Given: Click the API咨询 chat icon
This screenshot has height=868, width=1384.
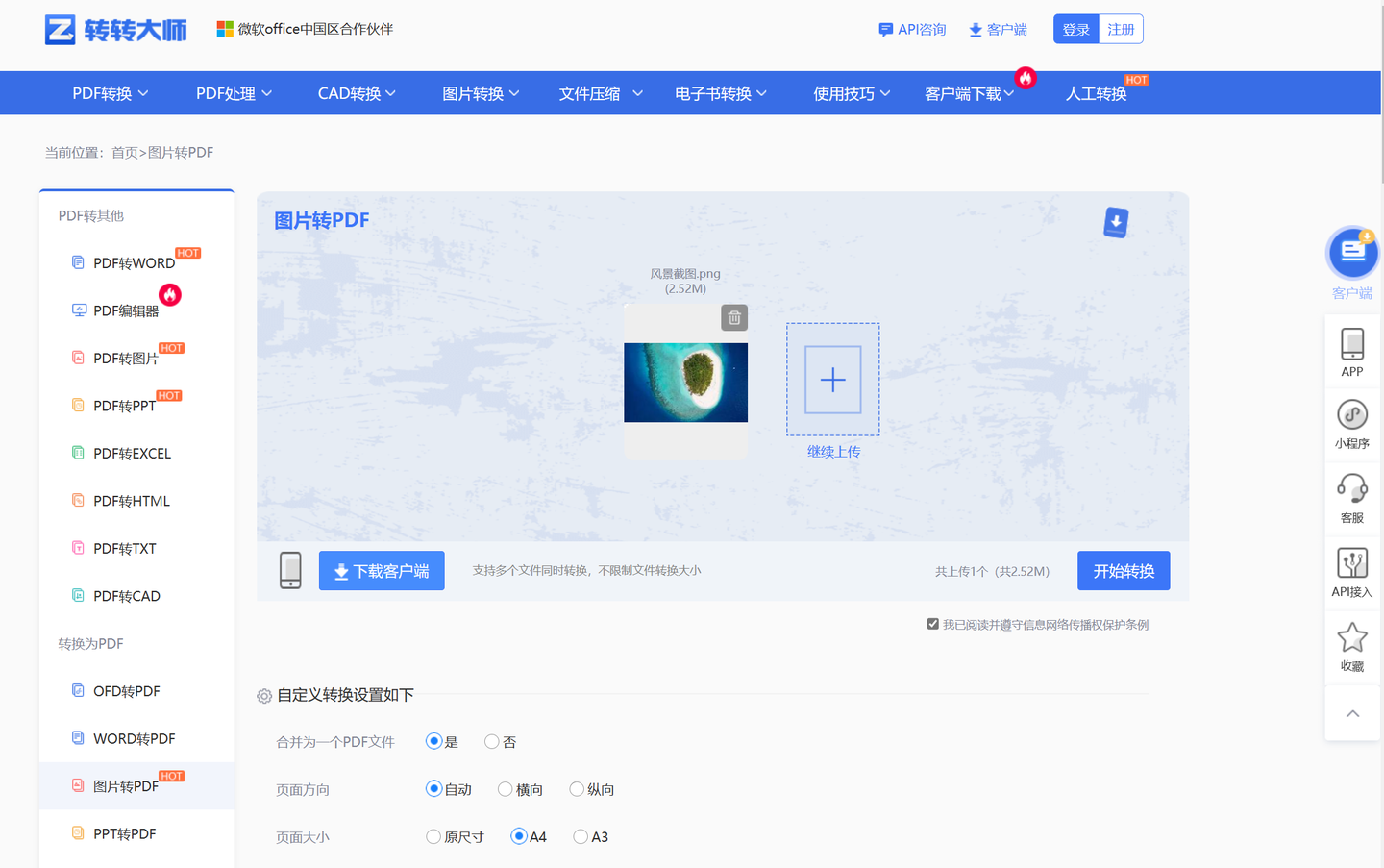Looking at the screenshot, I should (x=885, y=30).
